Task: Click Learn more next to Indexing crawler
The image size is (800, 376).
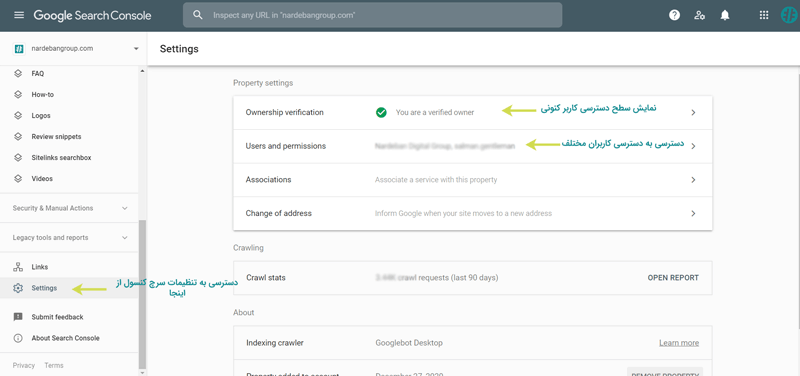Action: (x=679, y=343)
